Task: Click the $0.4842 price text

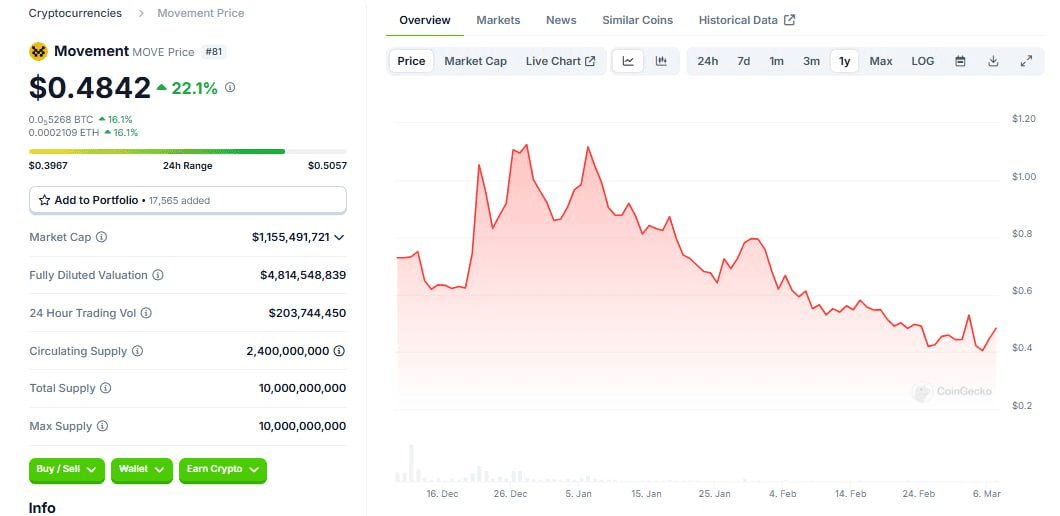Action: [89, 88]
